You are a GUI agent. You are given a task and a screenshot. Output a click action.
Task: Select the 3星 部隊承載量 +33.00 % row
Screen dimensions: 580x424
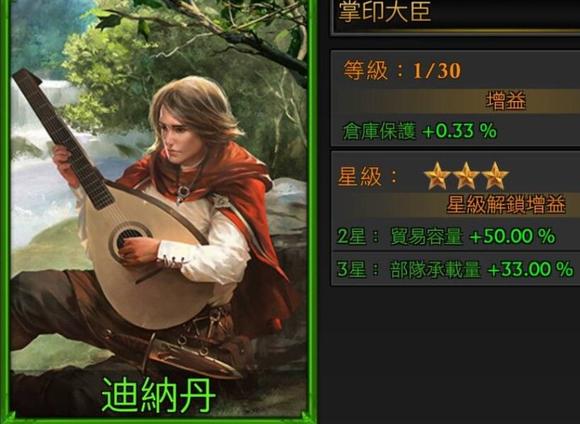tap(456, 269)
